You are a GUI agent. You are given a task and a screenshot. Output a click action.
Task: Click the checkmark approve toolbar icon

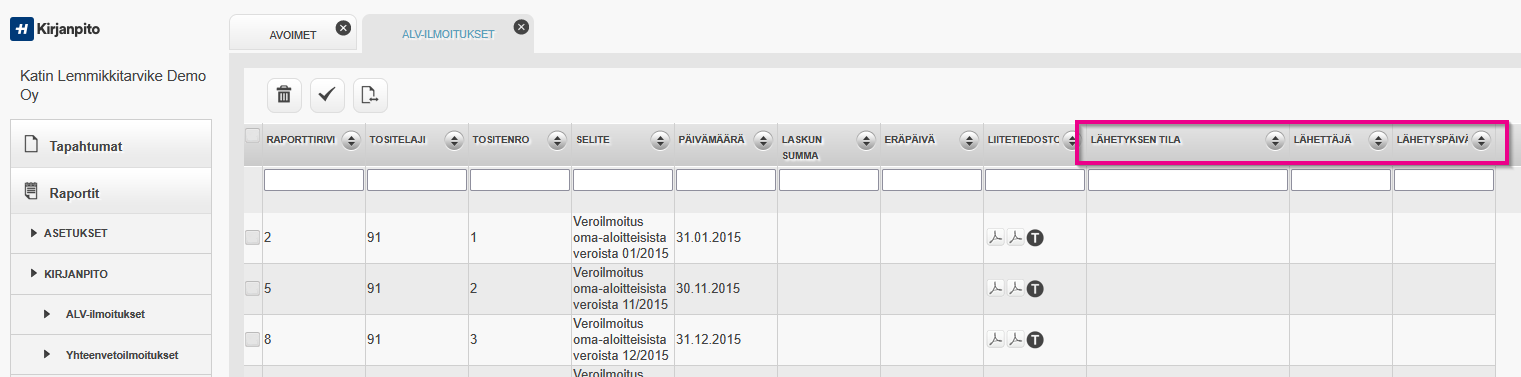click(327, 94)
